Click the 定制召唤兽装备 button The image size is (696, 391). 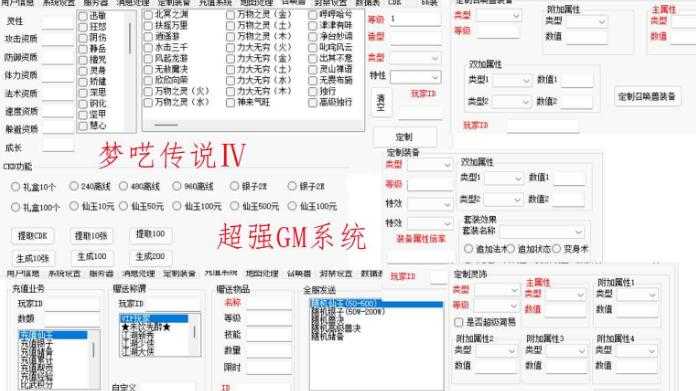tap(647, 96)
